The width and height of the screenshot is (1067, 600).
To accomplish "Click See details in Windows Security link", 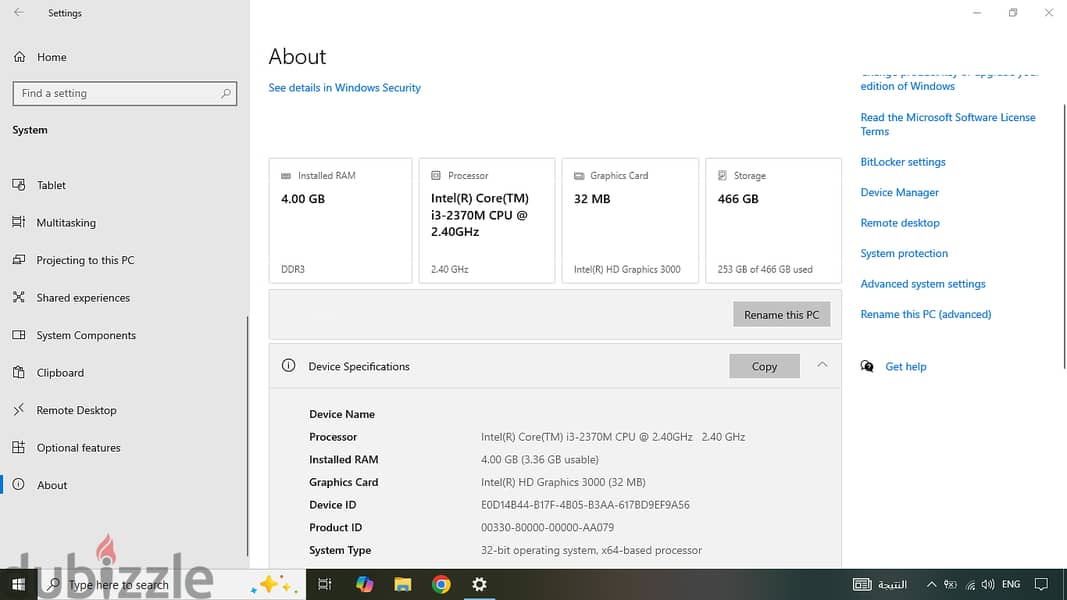I will 344,88.
